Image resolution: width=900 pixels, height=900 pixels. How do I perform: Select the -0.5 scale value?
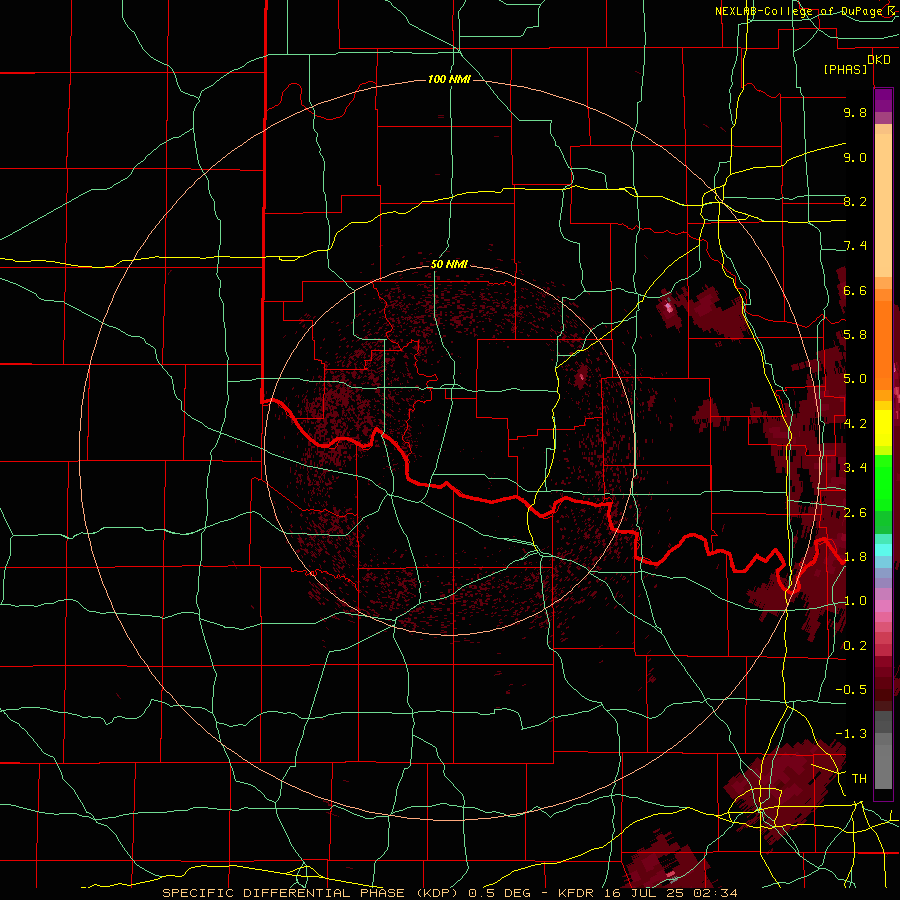point(851,690)
